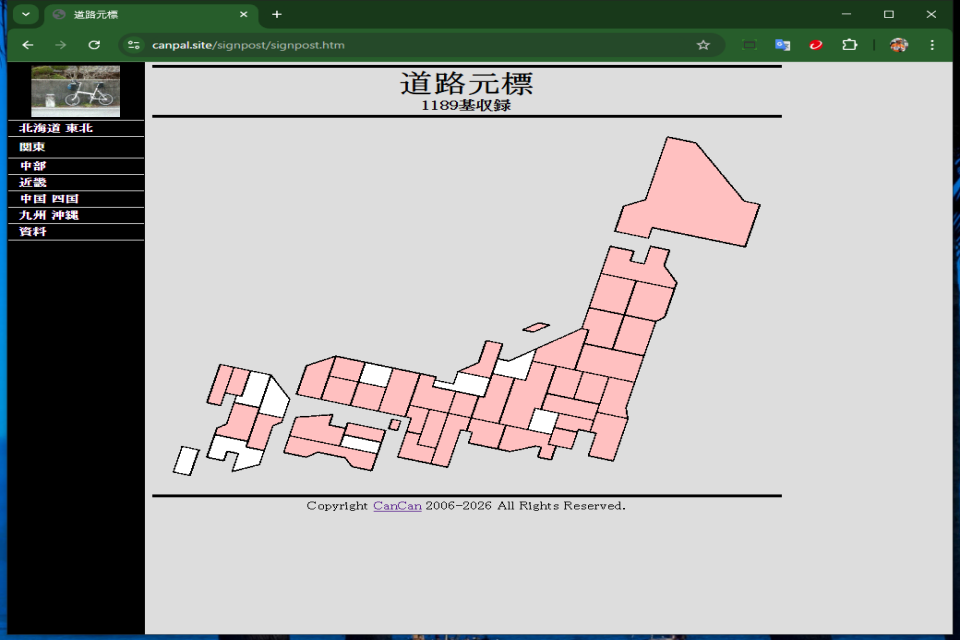View site information icon in address bar
Image resolution: width=960 pixels, height=640 pixels.
click(x=134, y=45)
